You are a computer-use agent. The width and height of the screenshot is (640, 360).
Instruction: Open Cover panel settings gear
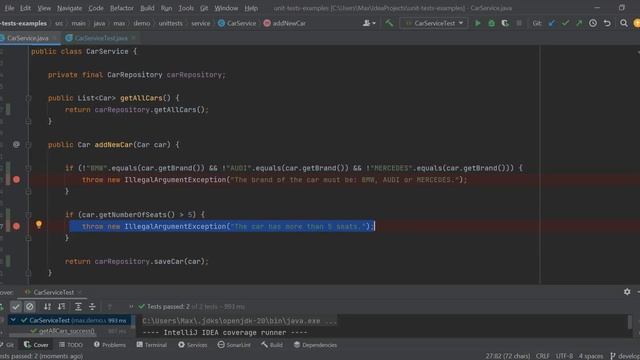[x=627, y=292]
